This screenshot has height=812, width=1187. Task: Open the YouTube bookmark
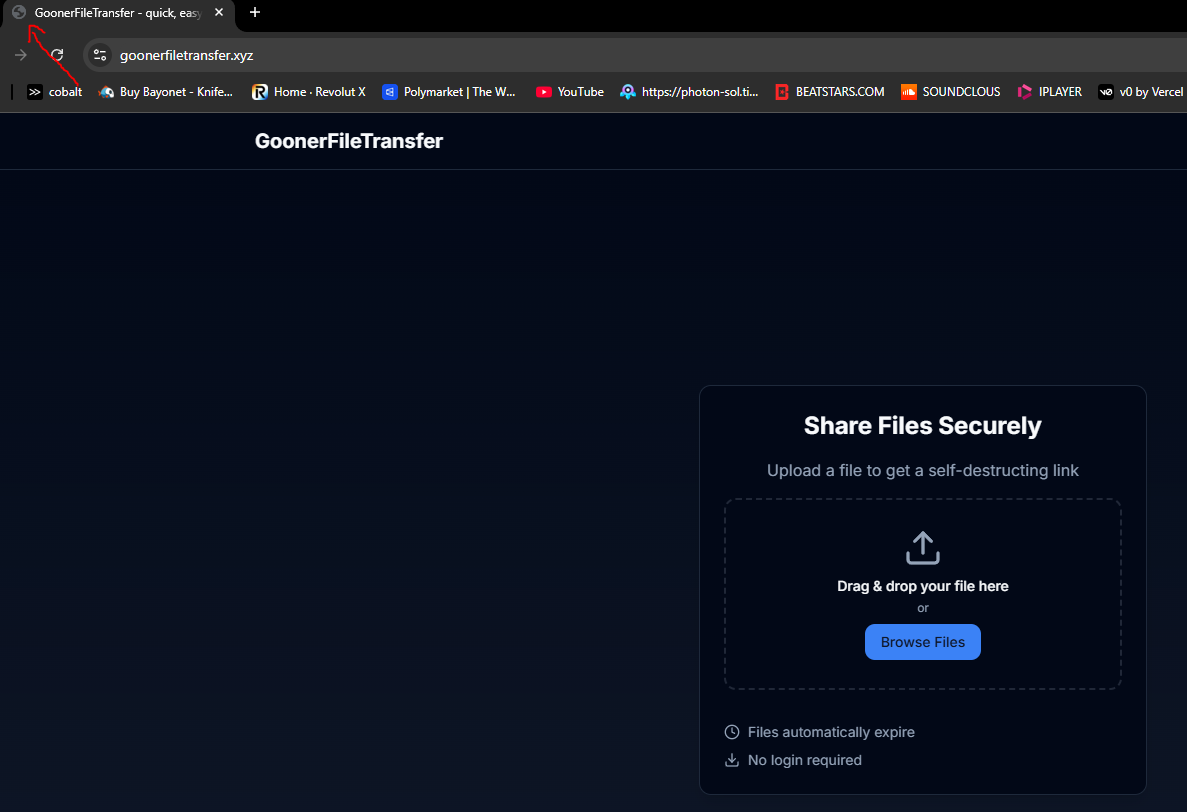tap(570, 92)
